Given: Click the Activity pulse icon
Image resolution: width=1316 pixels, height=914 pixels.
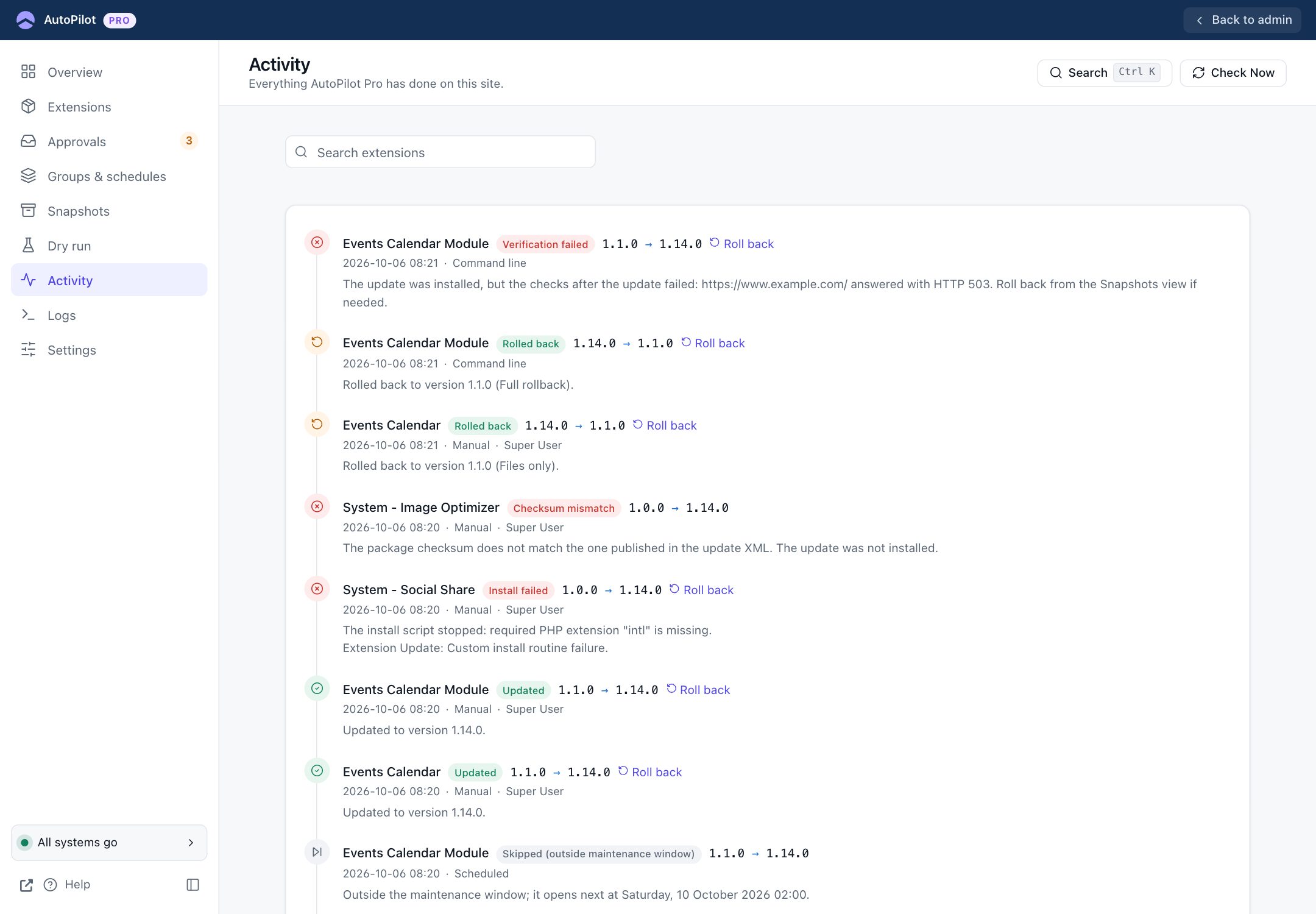Looking at the screenshot, I should [28, 280].
